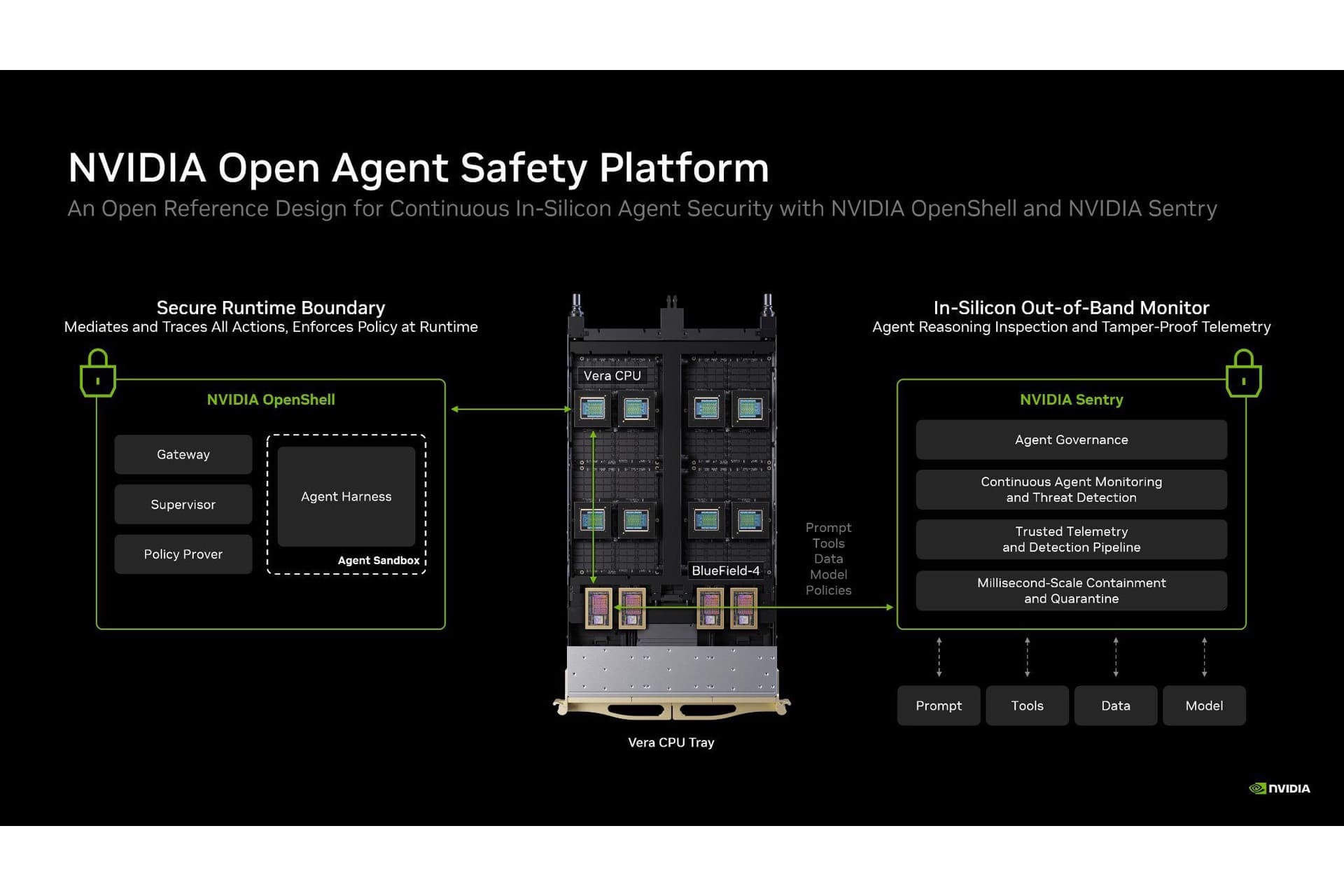
Task: Click Continuous Agent Monitoring and Threat Detection
Action: tap(1071, 489)
